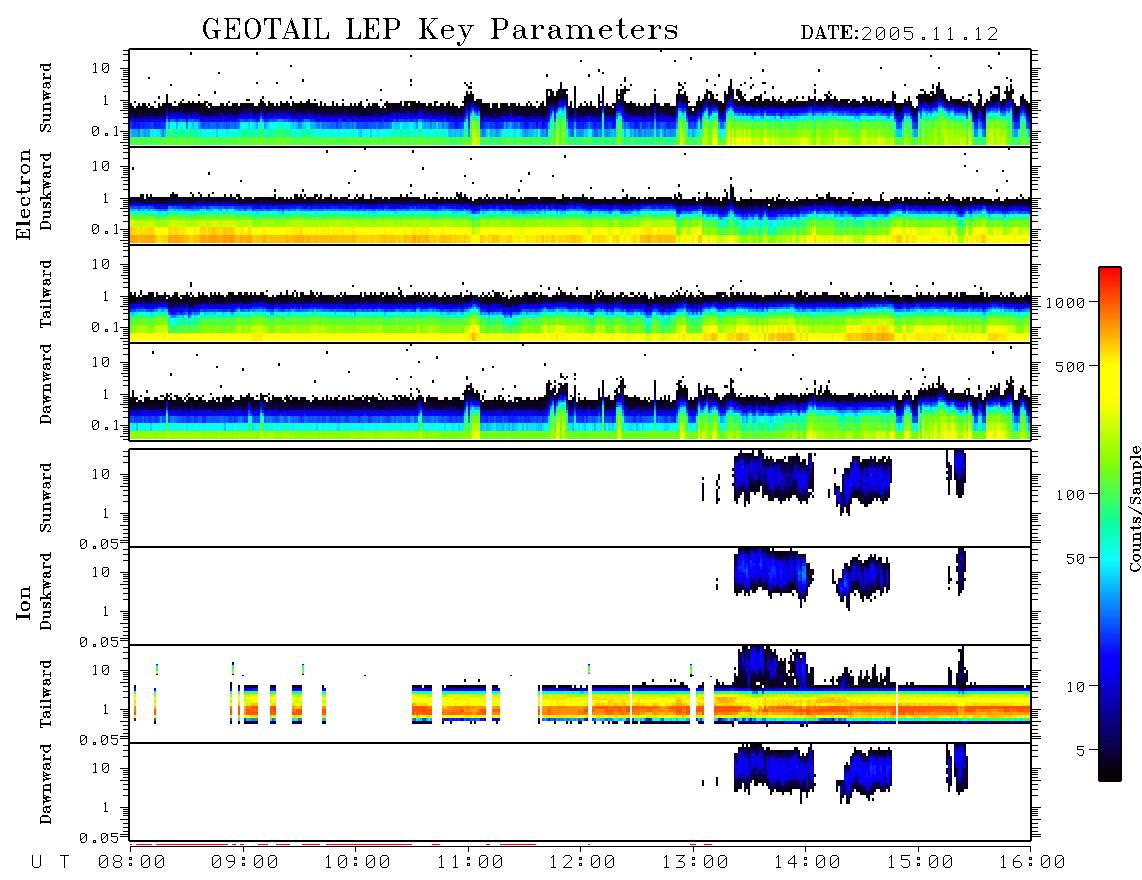Click the '16:00' time axis label
The height and width of the screenshot is (880, 1142).
pyautogui.click(x=1032, y=862)
